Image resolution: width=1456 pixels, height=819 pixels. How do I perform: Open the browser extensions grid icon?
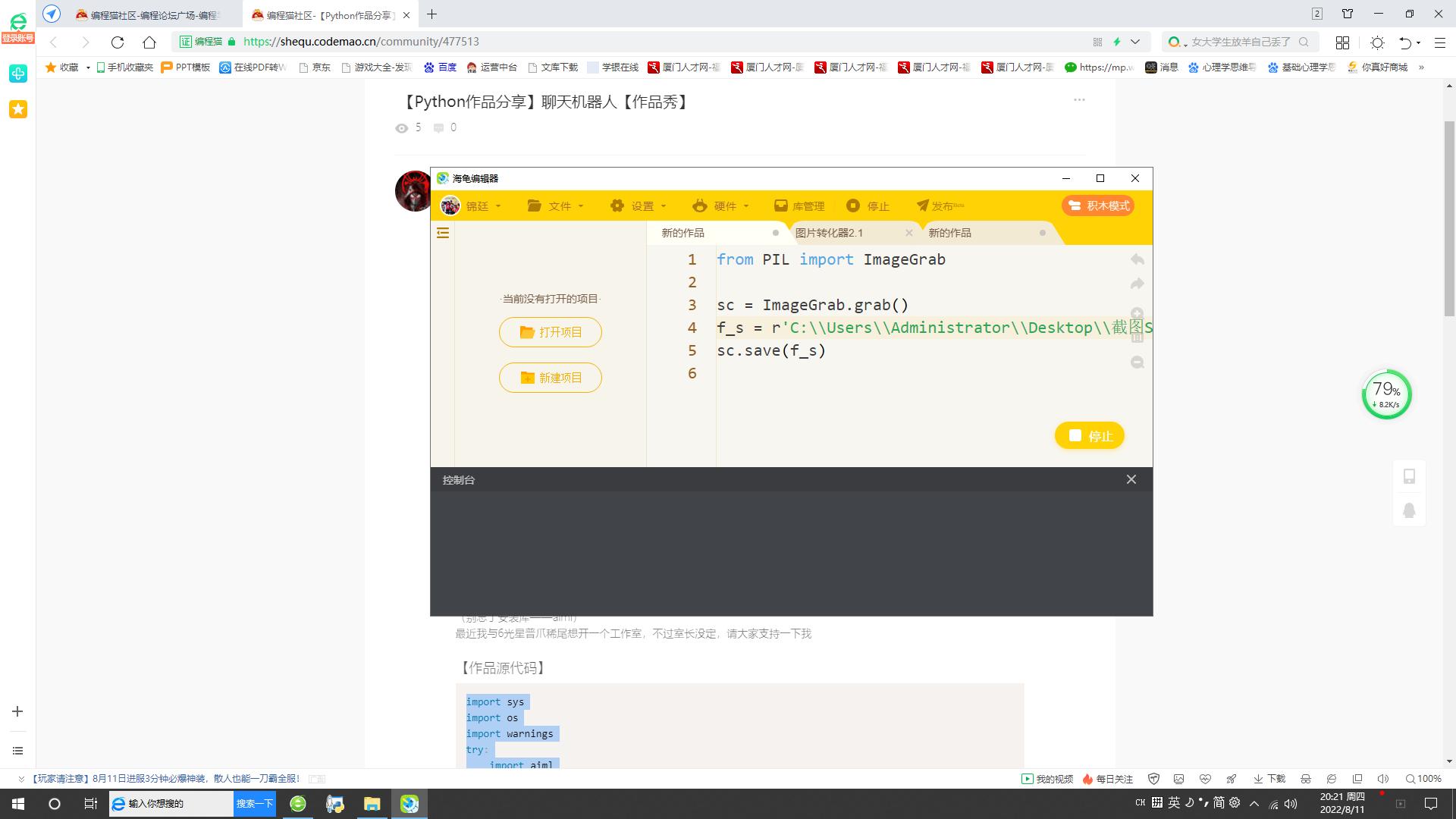click(1342, 42)
